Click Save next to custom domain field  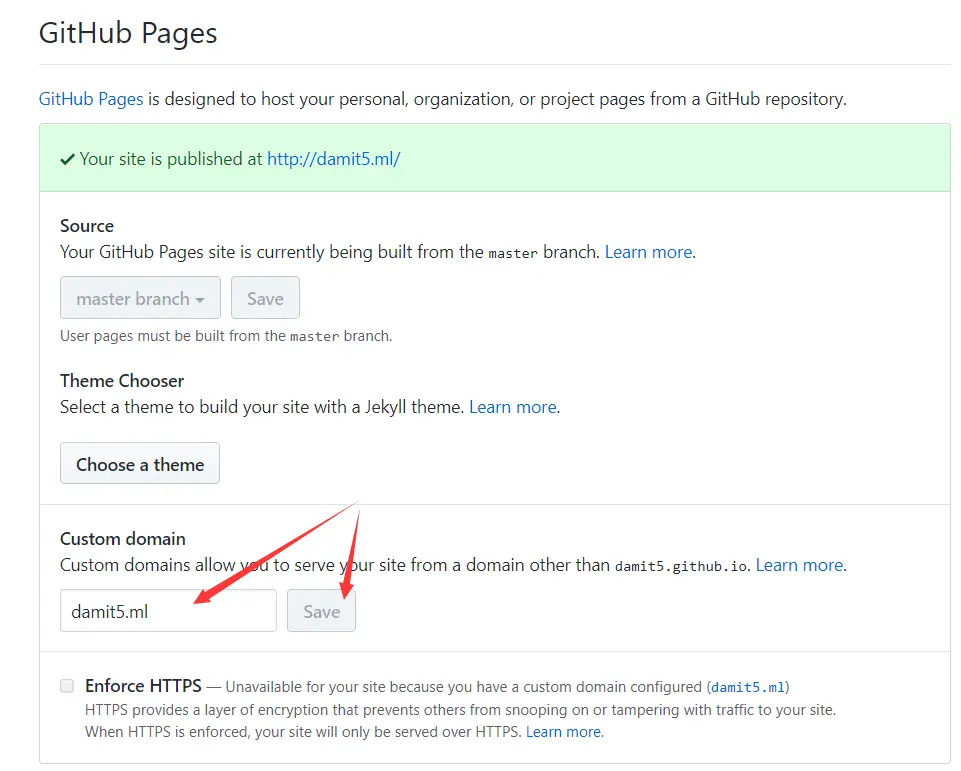[321, 611]
